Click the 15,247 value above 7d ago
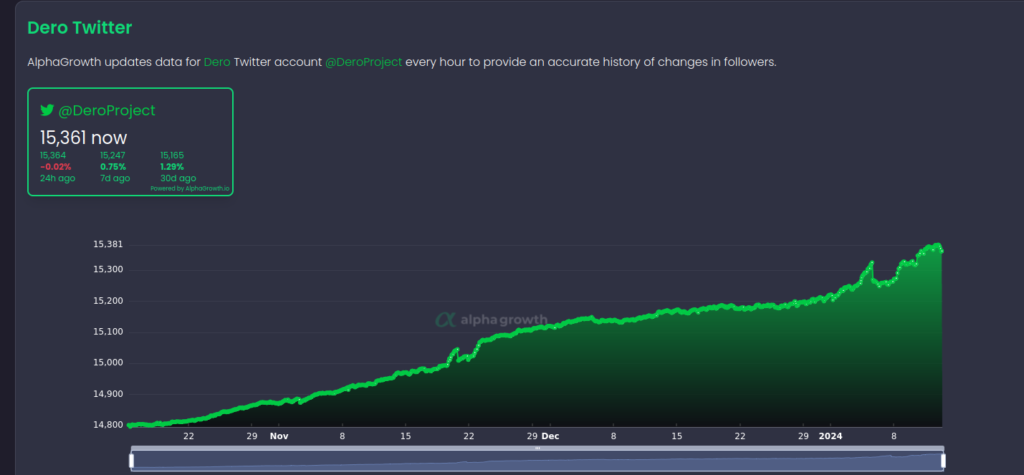Viewport: 1024px width, 475px height. click(x=112, y=156)
